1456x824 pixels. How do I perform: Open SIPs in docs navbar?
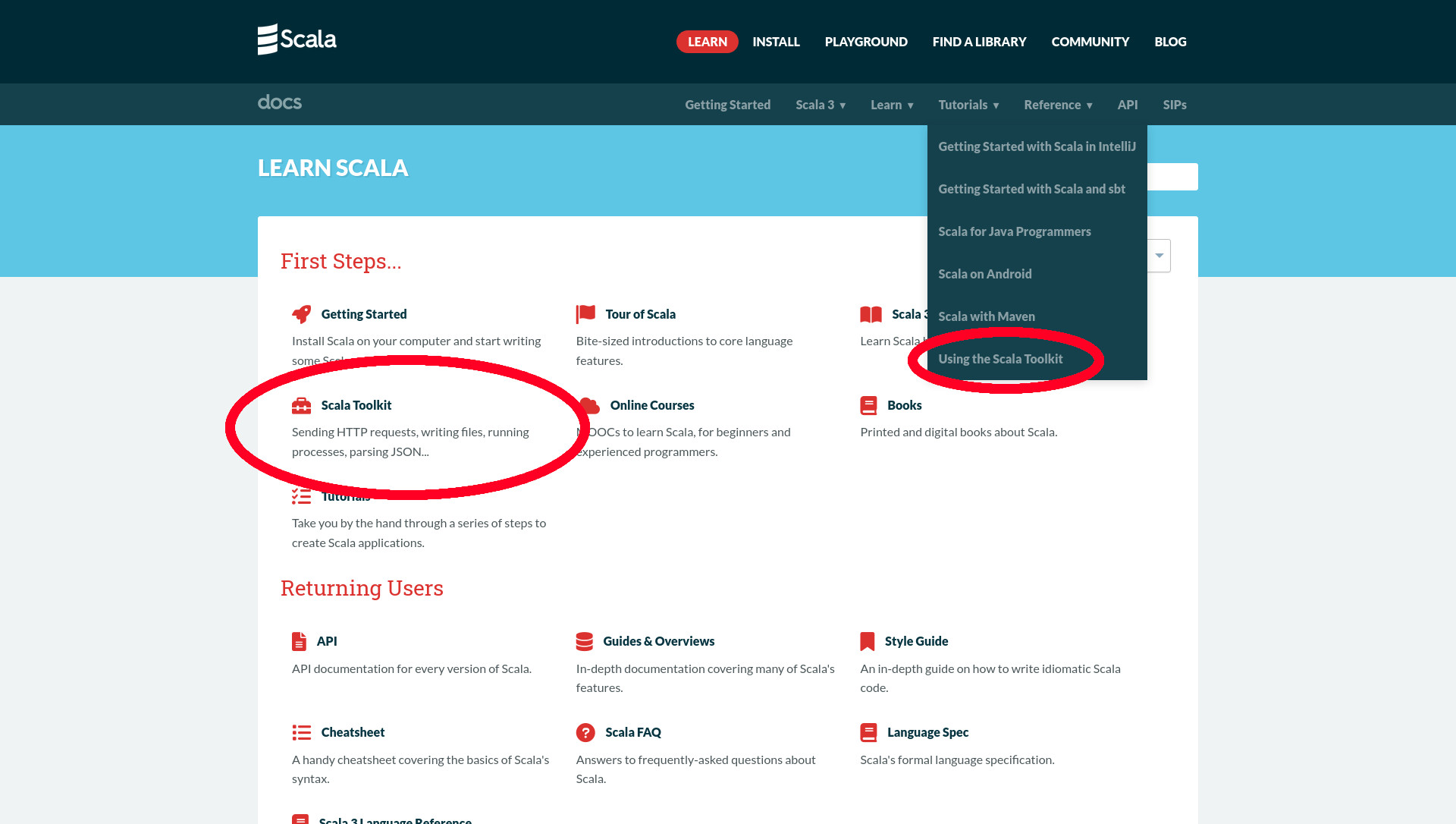coord(1174,105)
